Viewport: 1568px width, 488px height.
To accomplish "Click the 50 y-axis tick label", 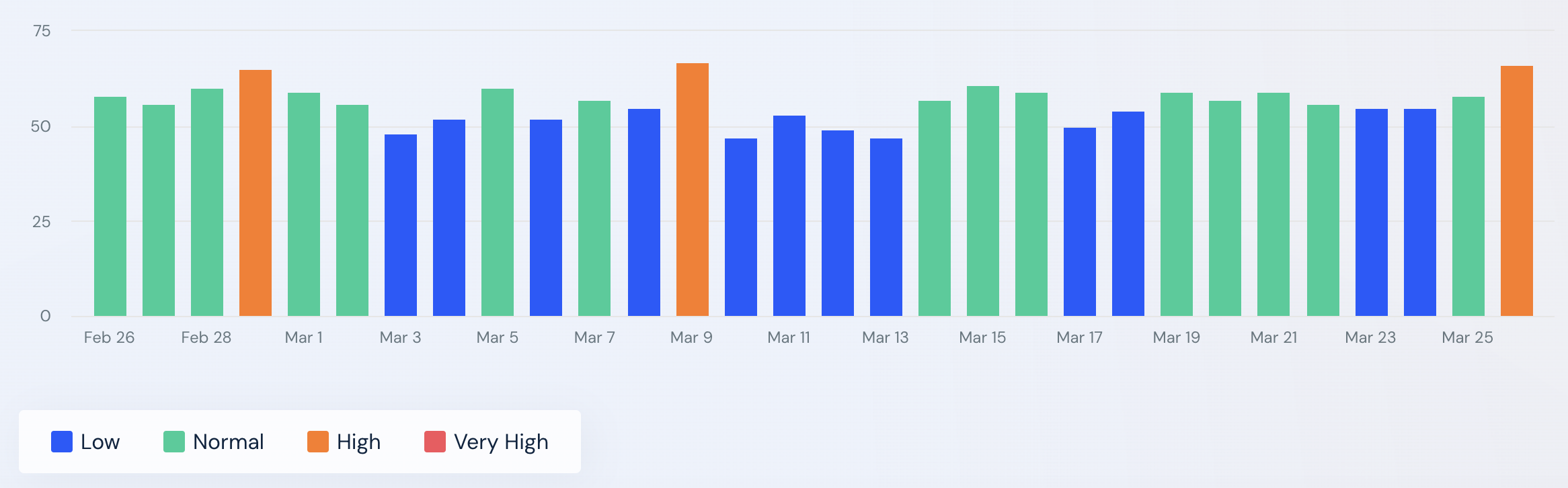I will [x=41, y=126].
